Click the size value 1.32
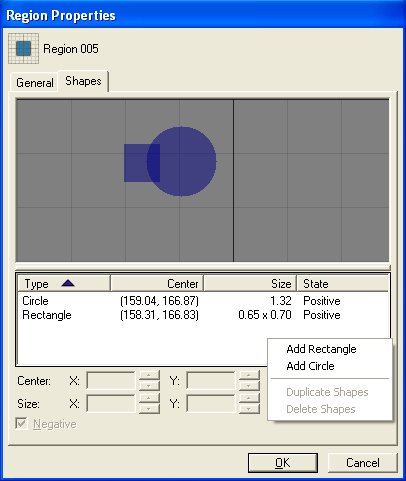Image resolution: width=406 pixels, height=481 pixels. (281, 301)
